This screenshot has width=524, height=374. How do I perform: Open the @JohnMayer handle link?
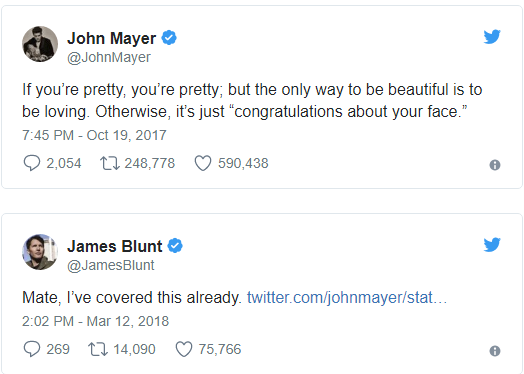point(109,57)
